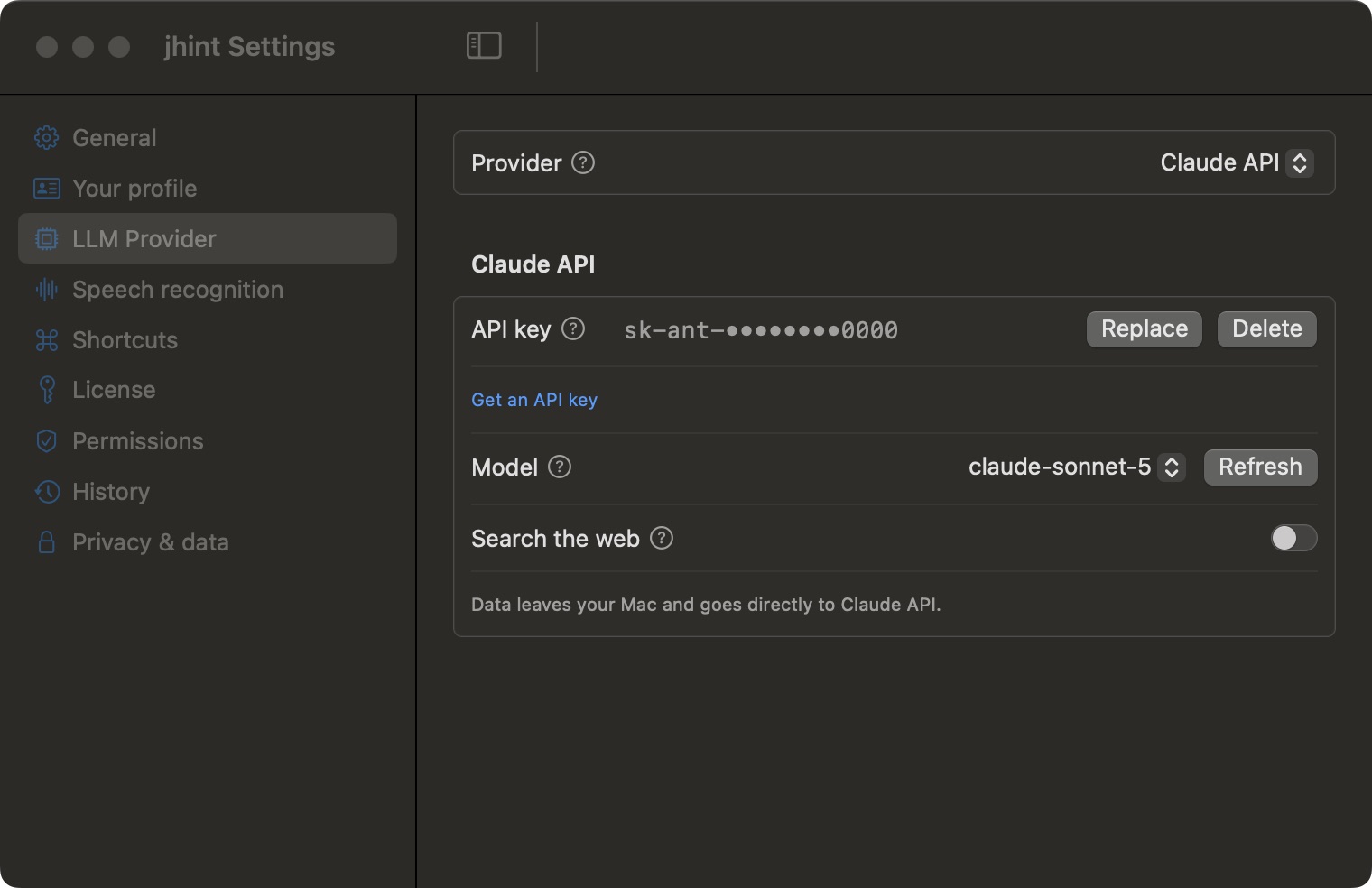Open the General settings section

208,138
